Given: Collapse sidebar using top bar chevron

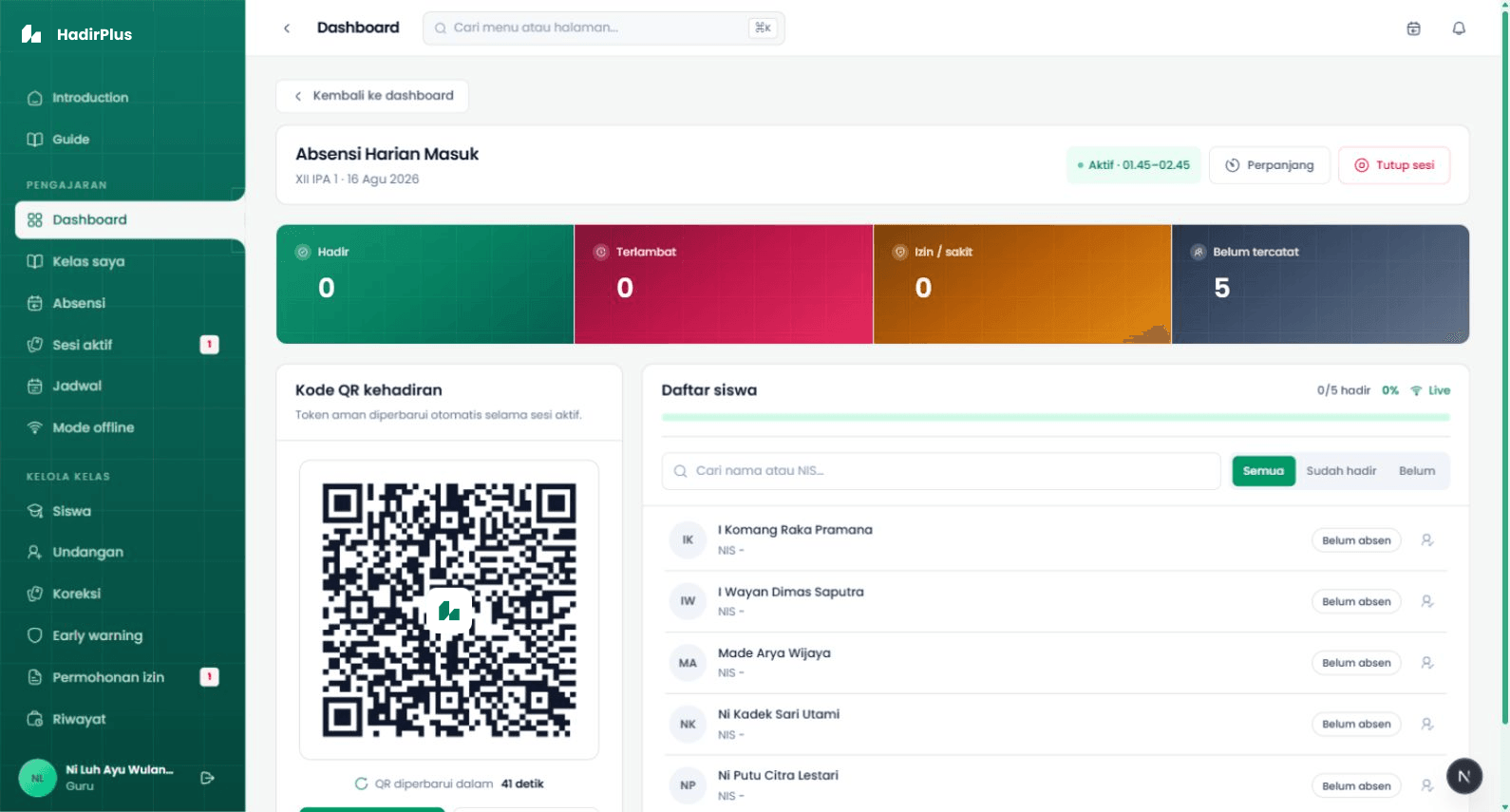Looking at the screenshot, I should [x=287, y=28].
